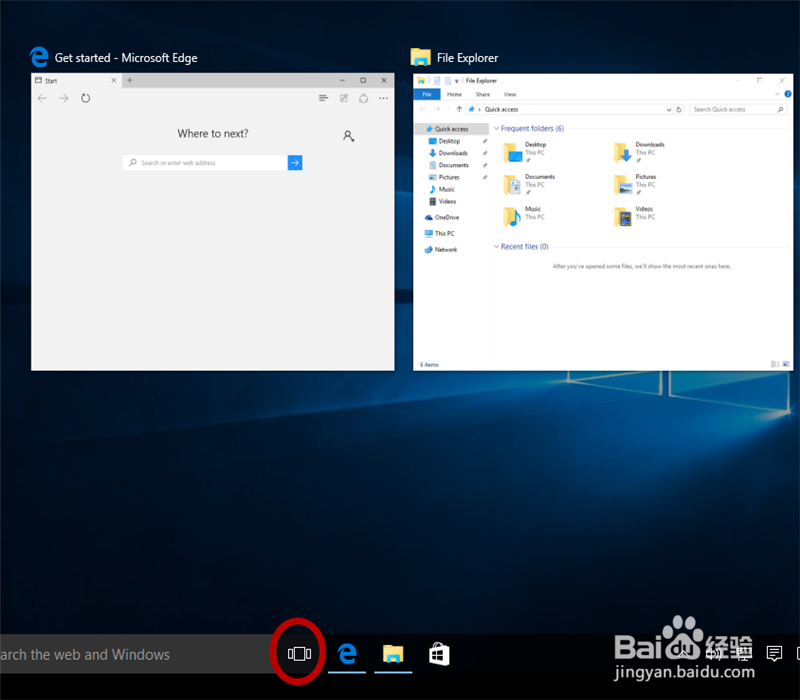Click File Explorer help icon

click(x=788, y=94)
